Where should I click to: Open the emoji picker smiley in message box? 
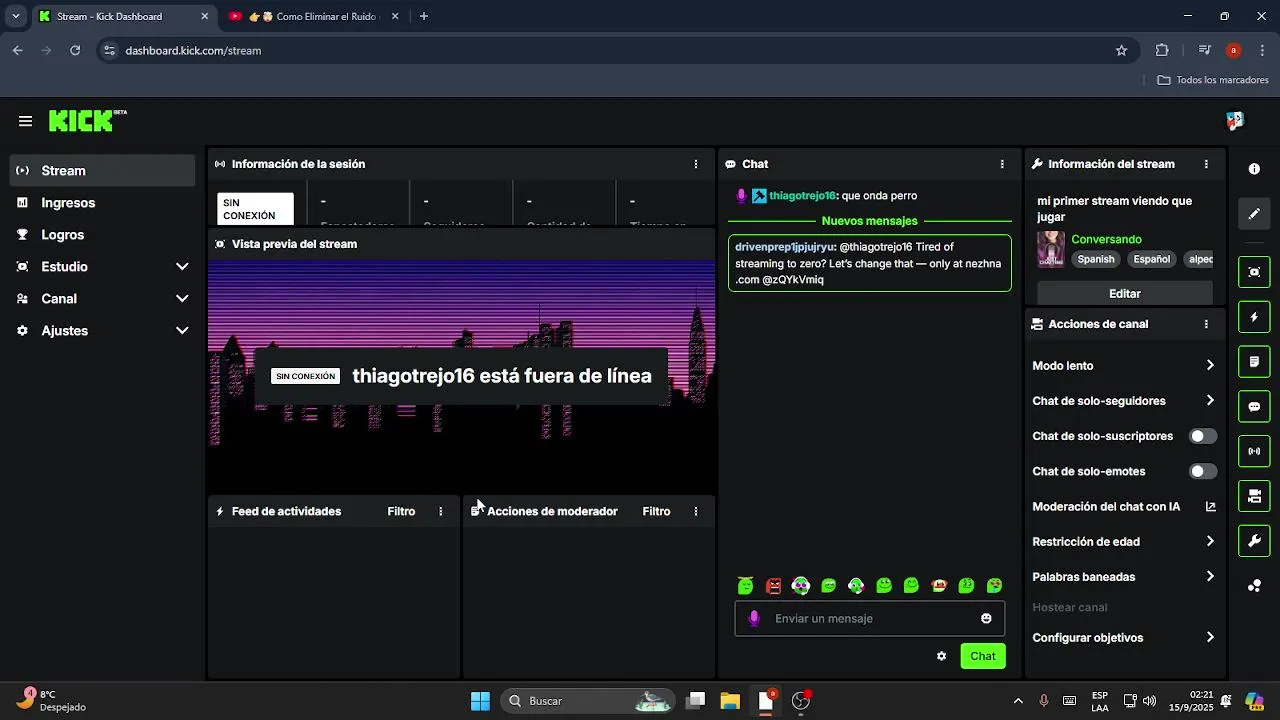pos(986,618)
